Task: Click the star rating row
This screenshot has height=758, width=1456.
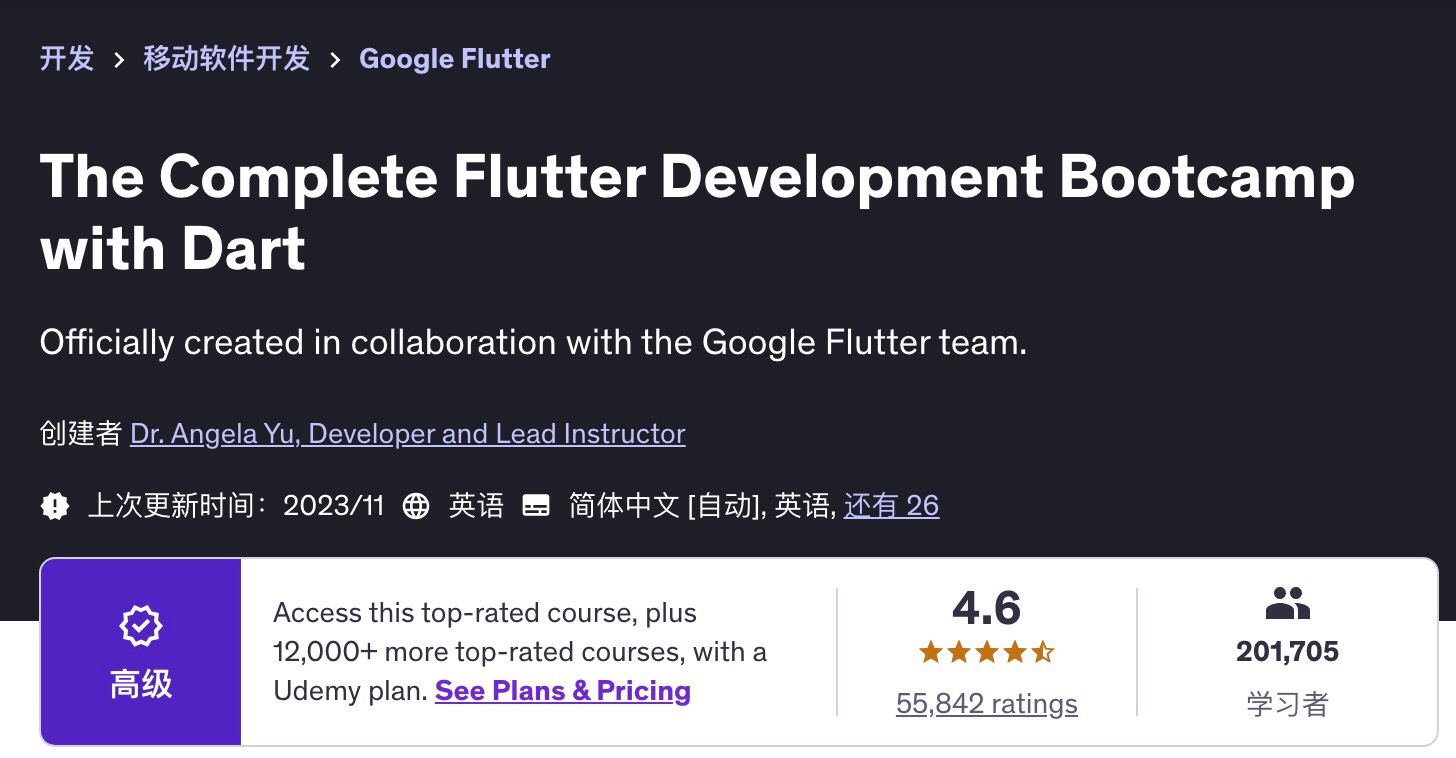Action: (x=987, y=654)
